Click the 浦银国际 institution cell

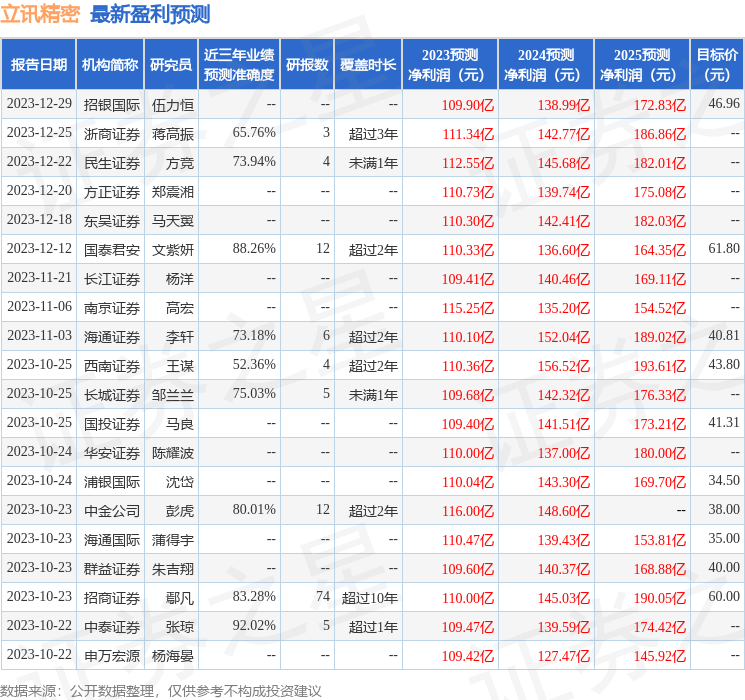[112, 482]
